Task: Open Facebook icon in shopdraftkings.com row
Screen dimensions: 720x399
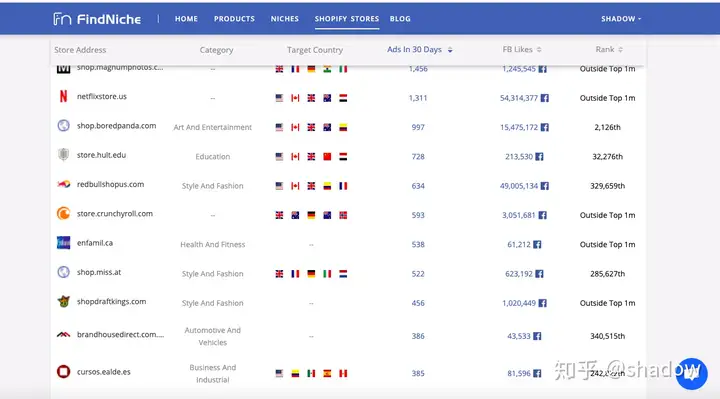Action: (542, 303)
